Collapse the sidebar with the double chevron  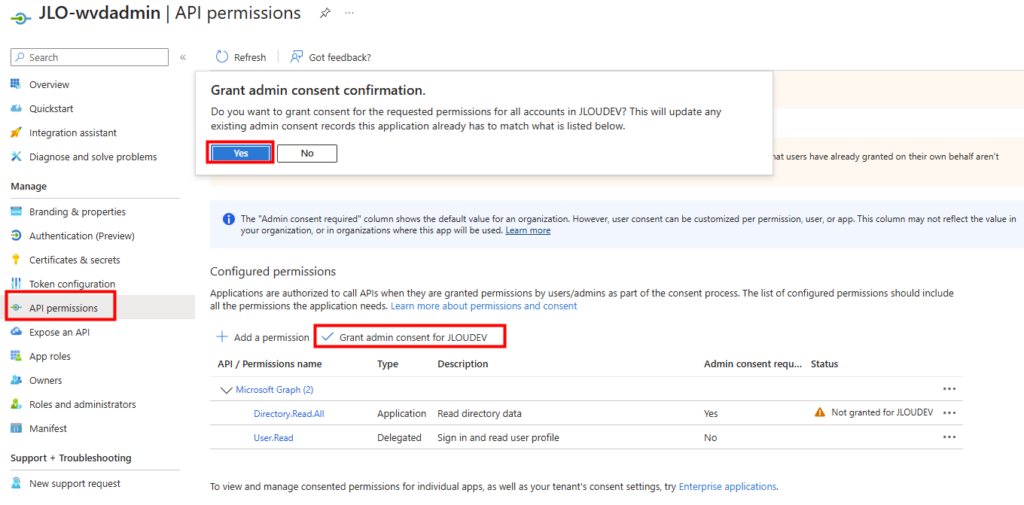pyautogui.click(x=183, y=57)
